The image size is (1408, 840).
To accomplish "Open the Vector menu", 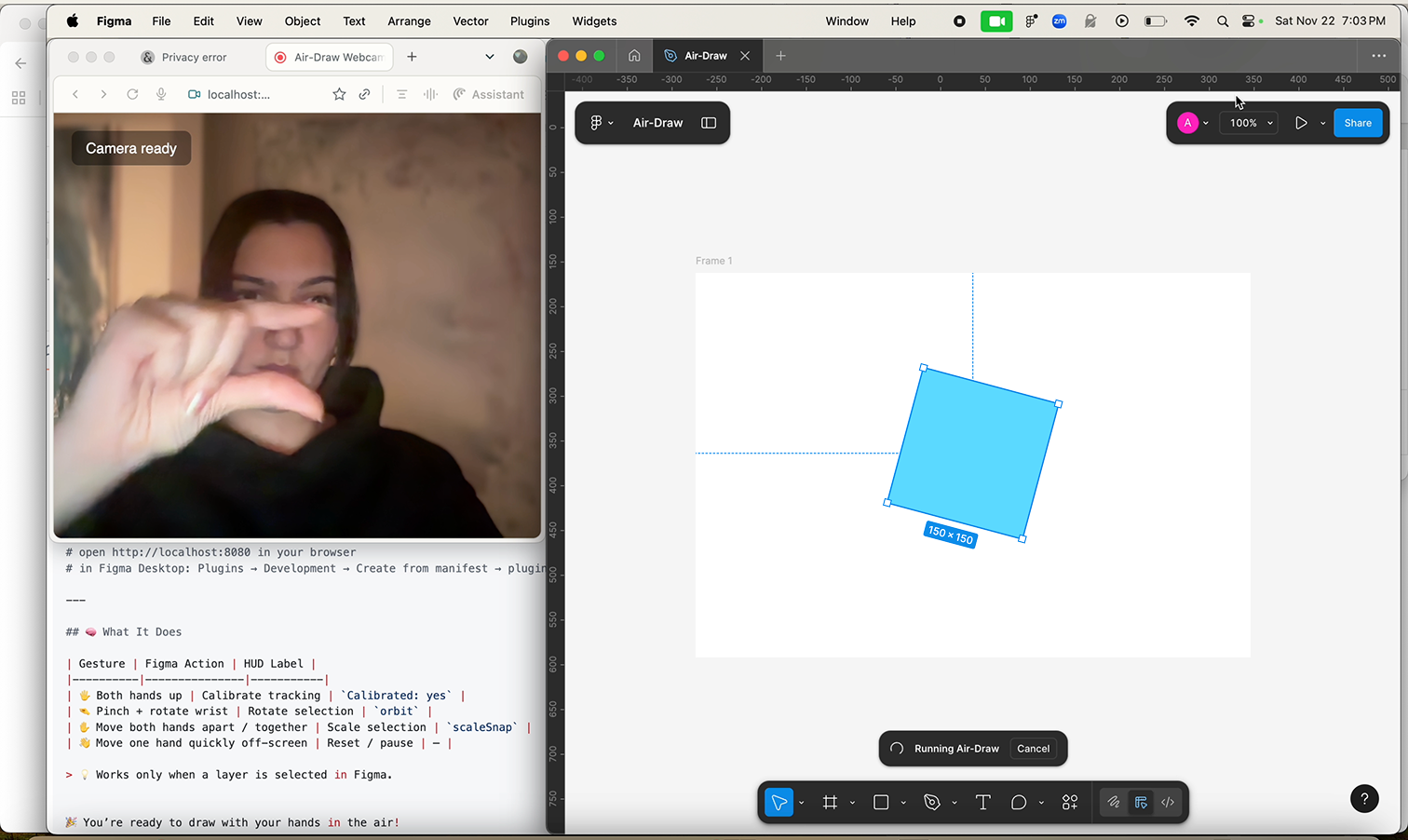I will coord(470,20).
